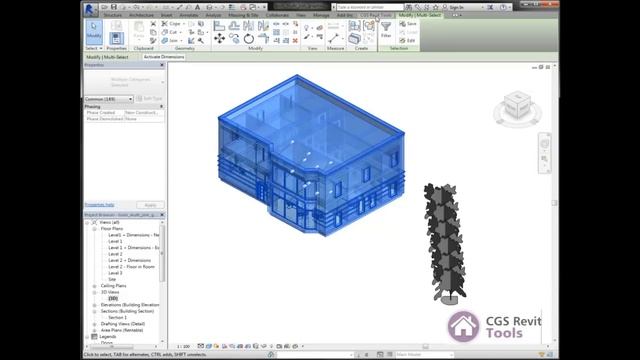Select the {3D} view in browser
This screenshot has width=640, height=360.
click(x=113, y=298)
